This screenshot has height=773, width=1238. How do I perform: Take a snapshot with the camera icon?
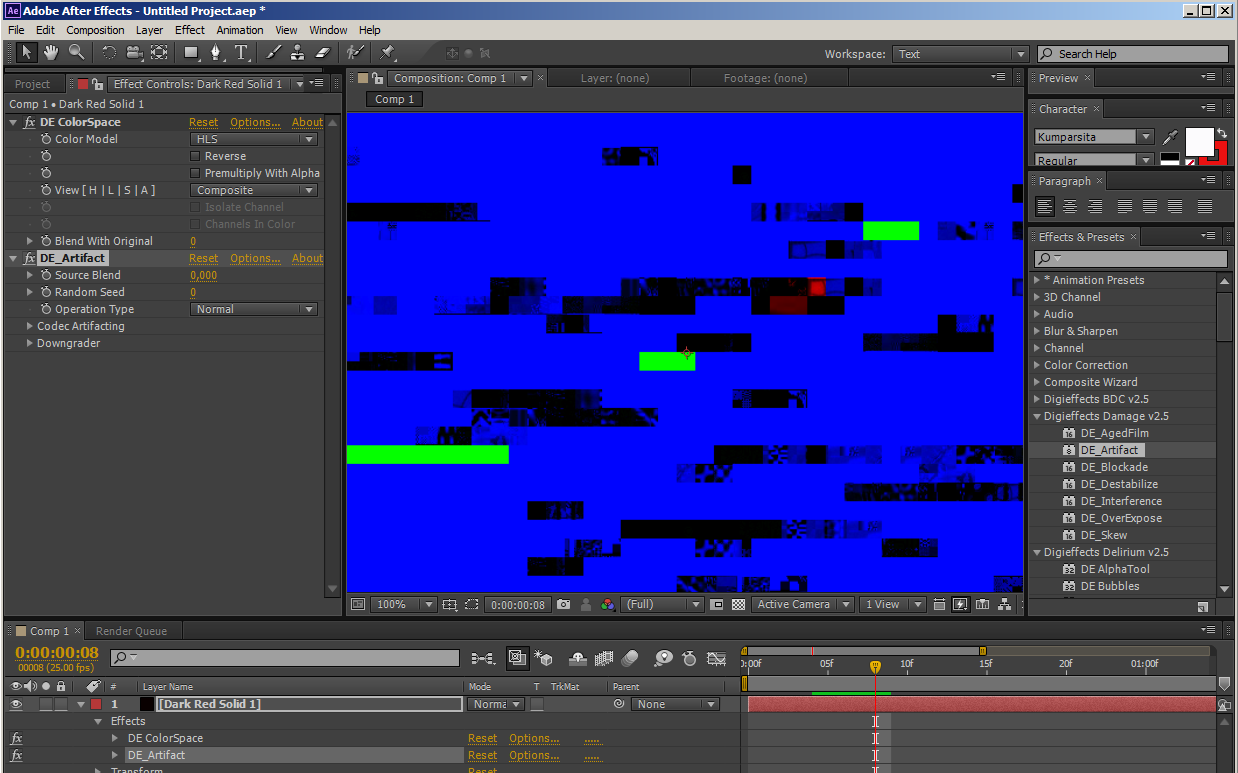coord(564,605)
